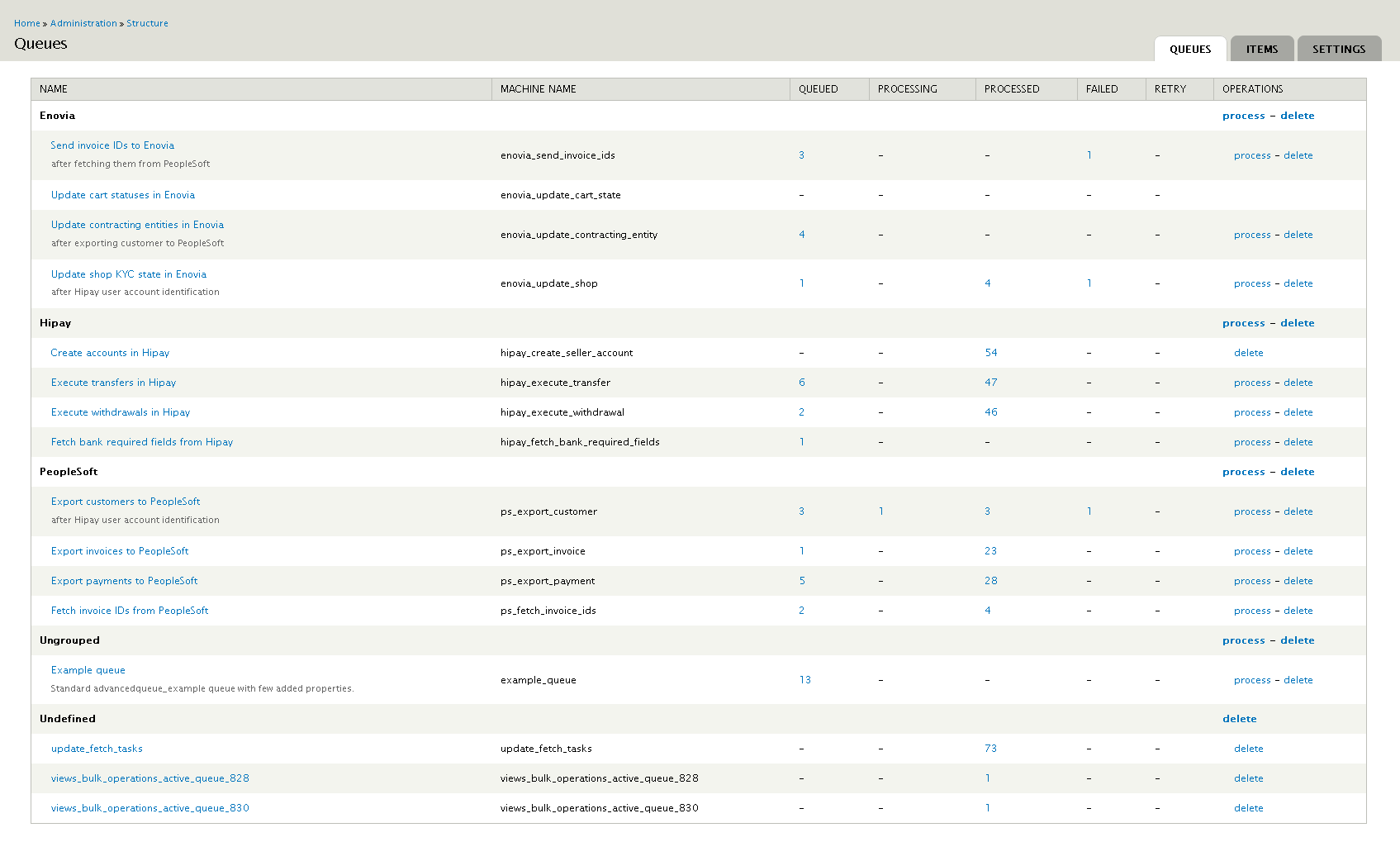Screen dimensions: 1400x842
Task: Open views_bulk_operations_active_queue_830 name link
Action: coord(150,808)
